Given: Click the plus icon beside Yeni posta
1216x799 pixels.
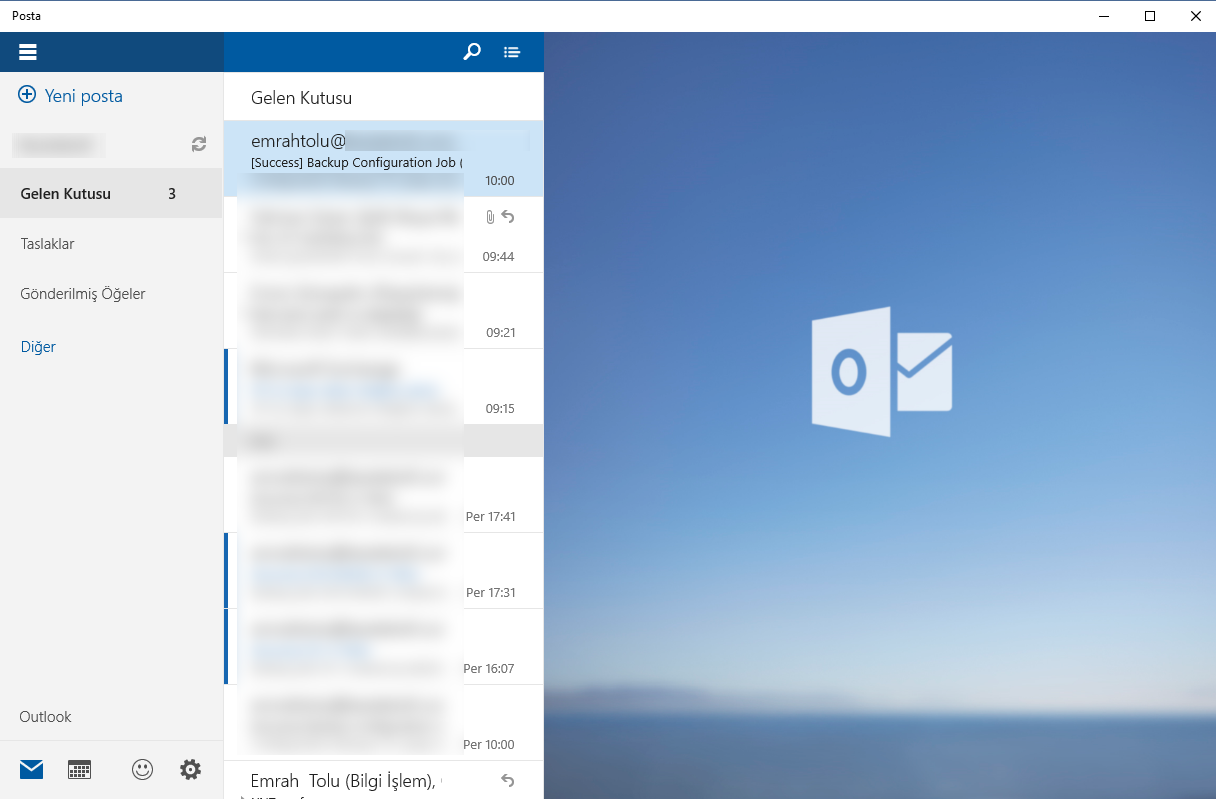Looking at the screenshot, I should click(x=28, y=96).
